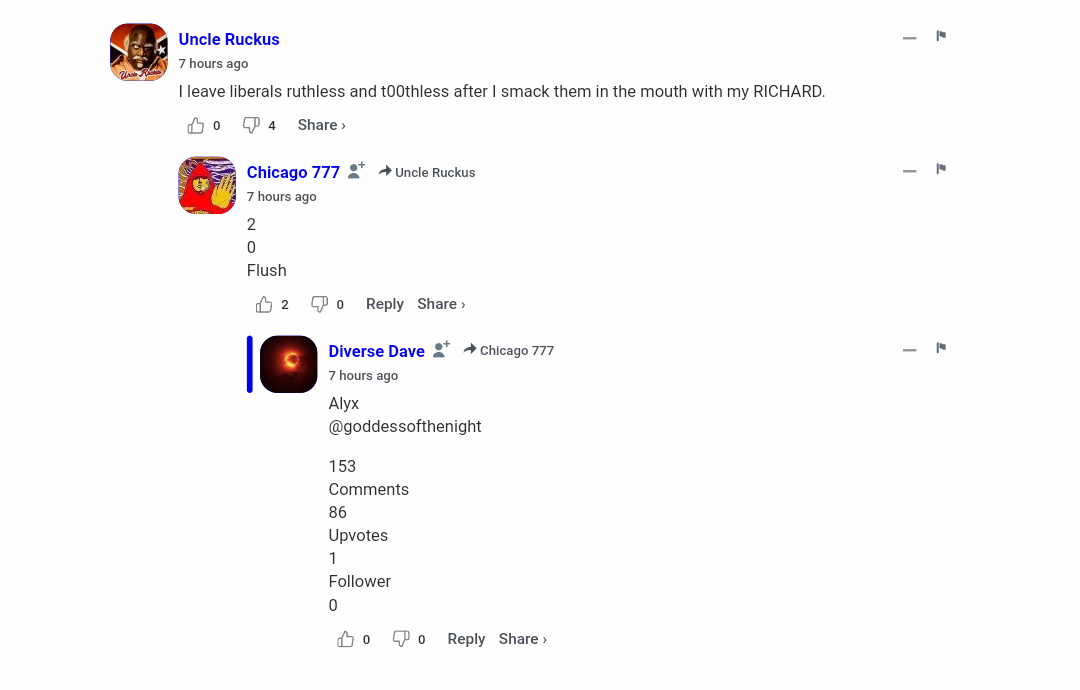Collapse Uncle Ruckus's comment thread
The width and height of the screenshot is (1080, 690).
click(x=909, y=38)
